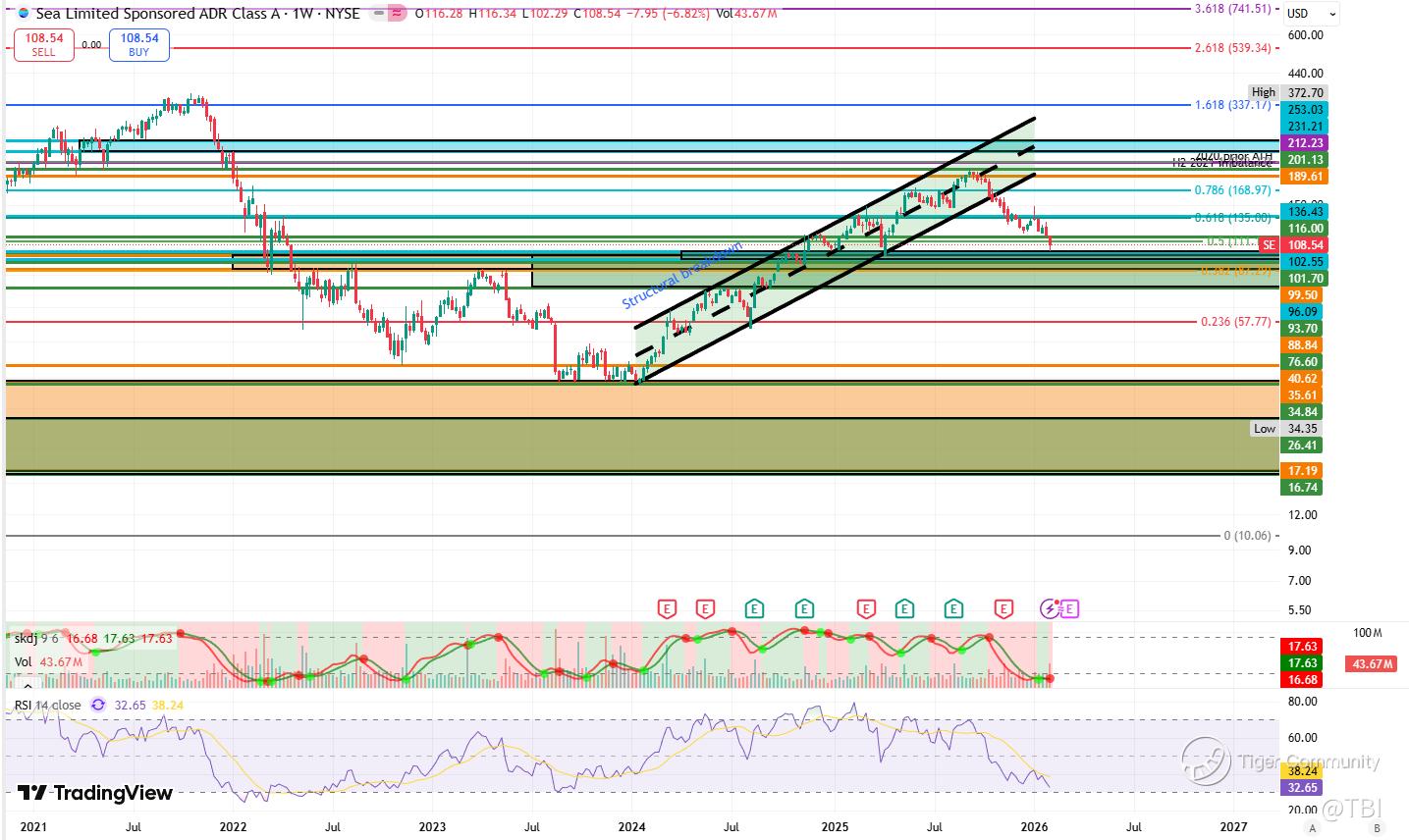This screenshot has height=840, width=1409.
Task: Open the upcoming purple earnings marker
Action: [x=1070, y=608]
